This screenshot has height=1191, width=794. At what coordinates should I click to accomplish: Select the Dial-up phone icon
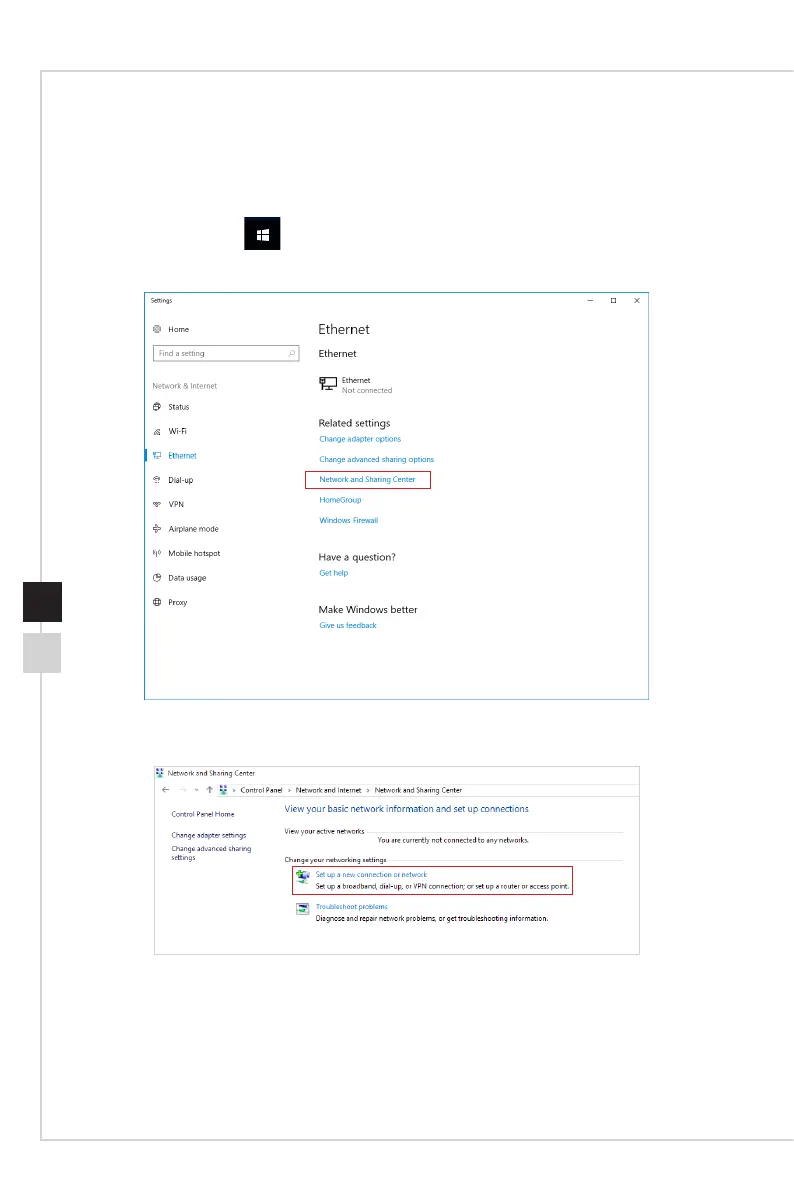click(157, 480)
